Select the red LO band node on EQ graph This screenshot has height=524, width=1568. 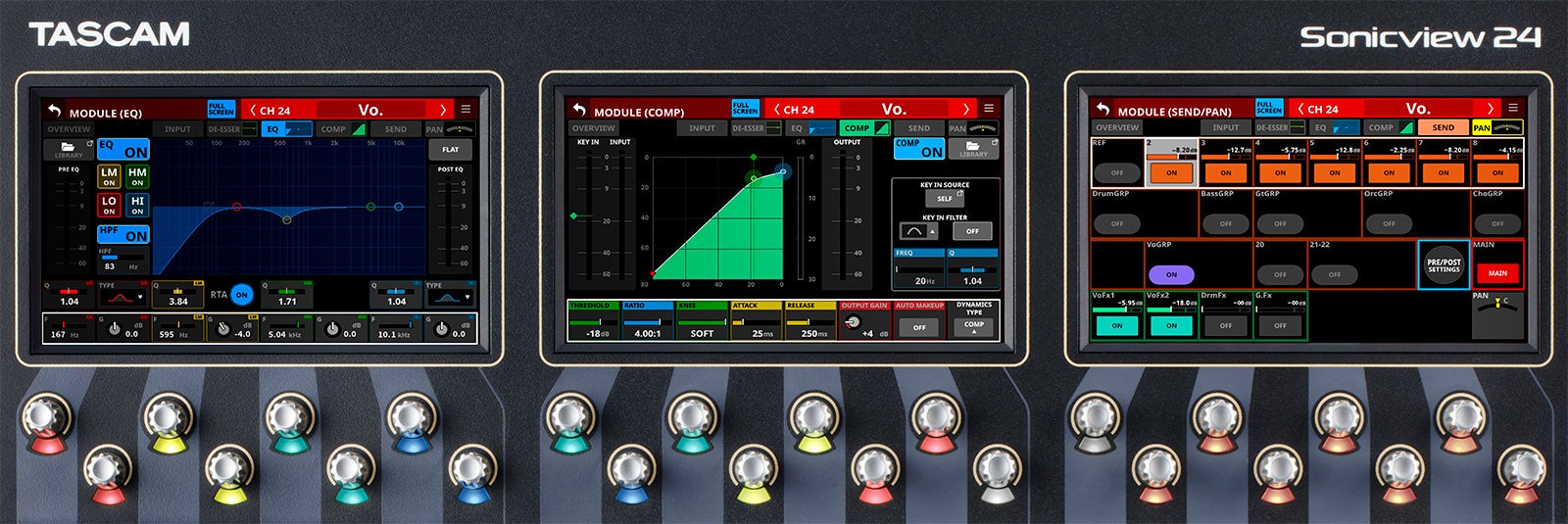[236, 208]
